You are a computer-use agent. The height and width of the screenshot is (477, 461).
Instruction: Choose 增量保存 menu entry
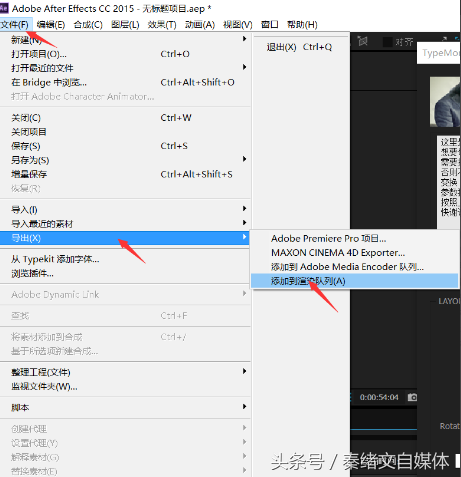click(x=125, y=174)
